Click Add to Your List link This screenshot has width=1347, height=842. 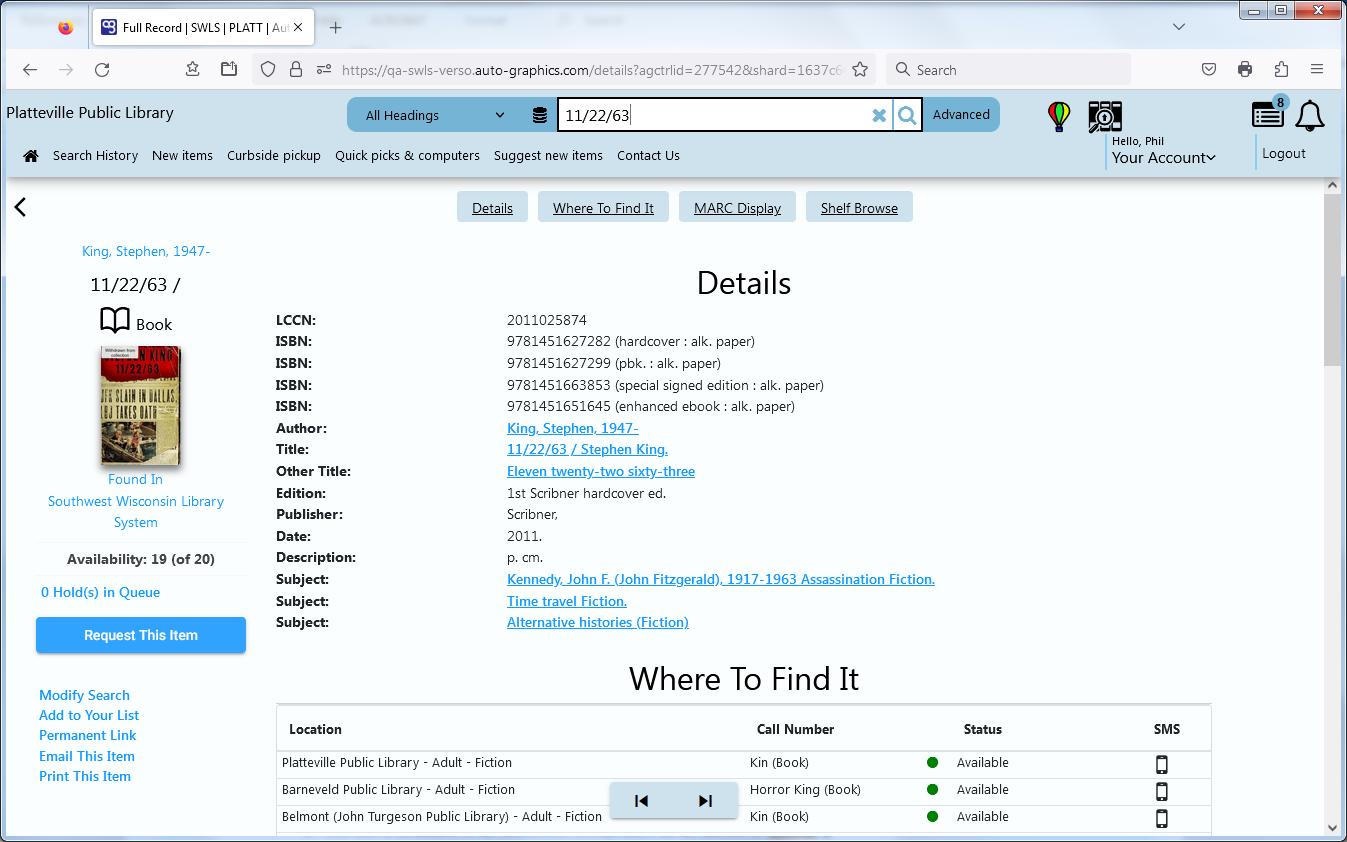(x=89, y=715)
